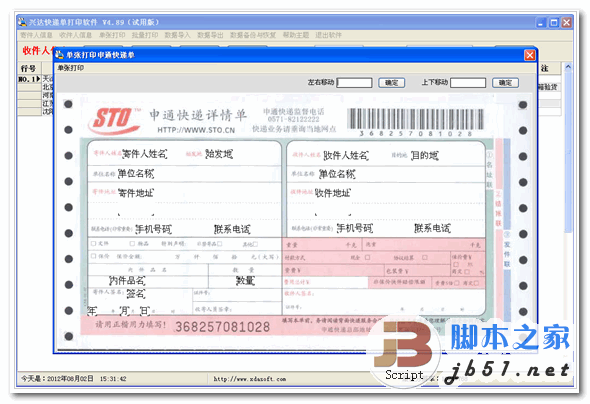Open 数据导出 menu in main window
The height and width of the screenshot is (404, 590).
[210, 35]
